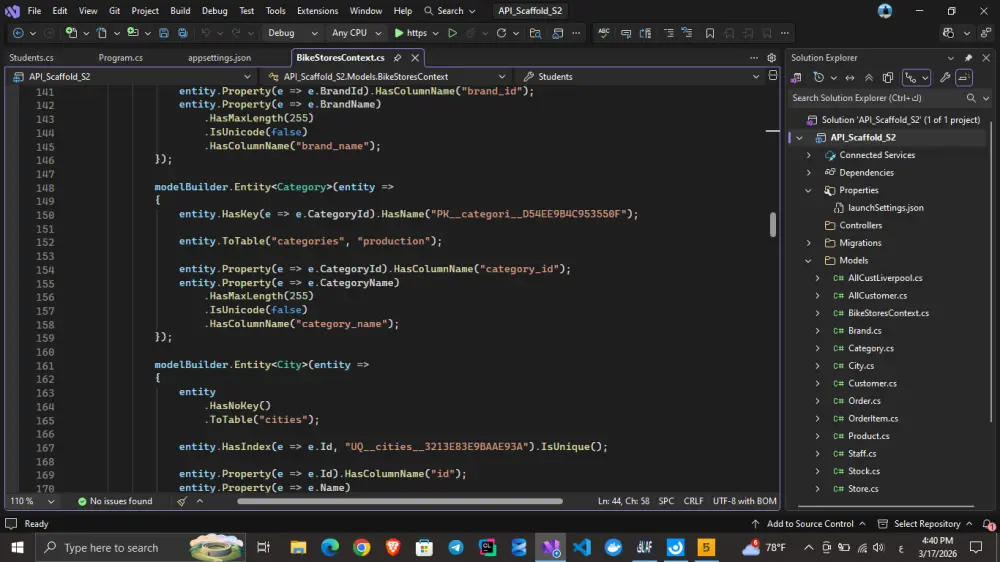
Task: Click Collapse All double chevron in Solution Explorer
Action: point(869,78)
